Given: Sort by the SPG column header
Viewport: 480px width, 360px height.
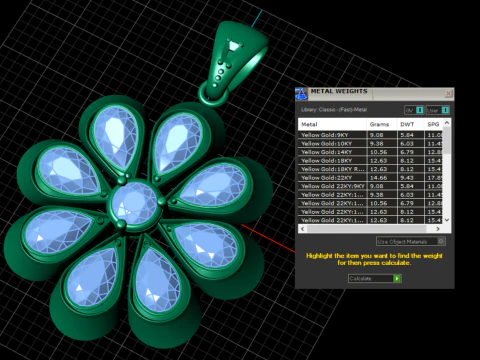Looking at the screenshot, I should [x=434, y=124].
